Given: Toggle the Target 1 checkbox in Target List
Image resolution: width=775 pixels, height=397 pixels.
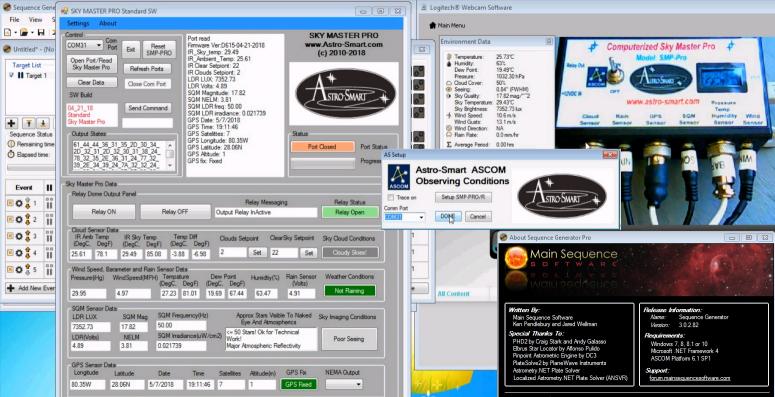Looking at the screenshot, I should coord(12,75).
